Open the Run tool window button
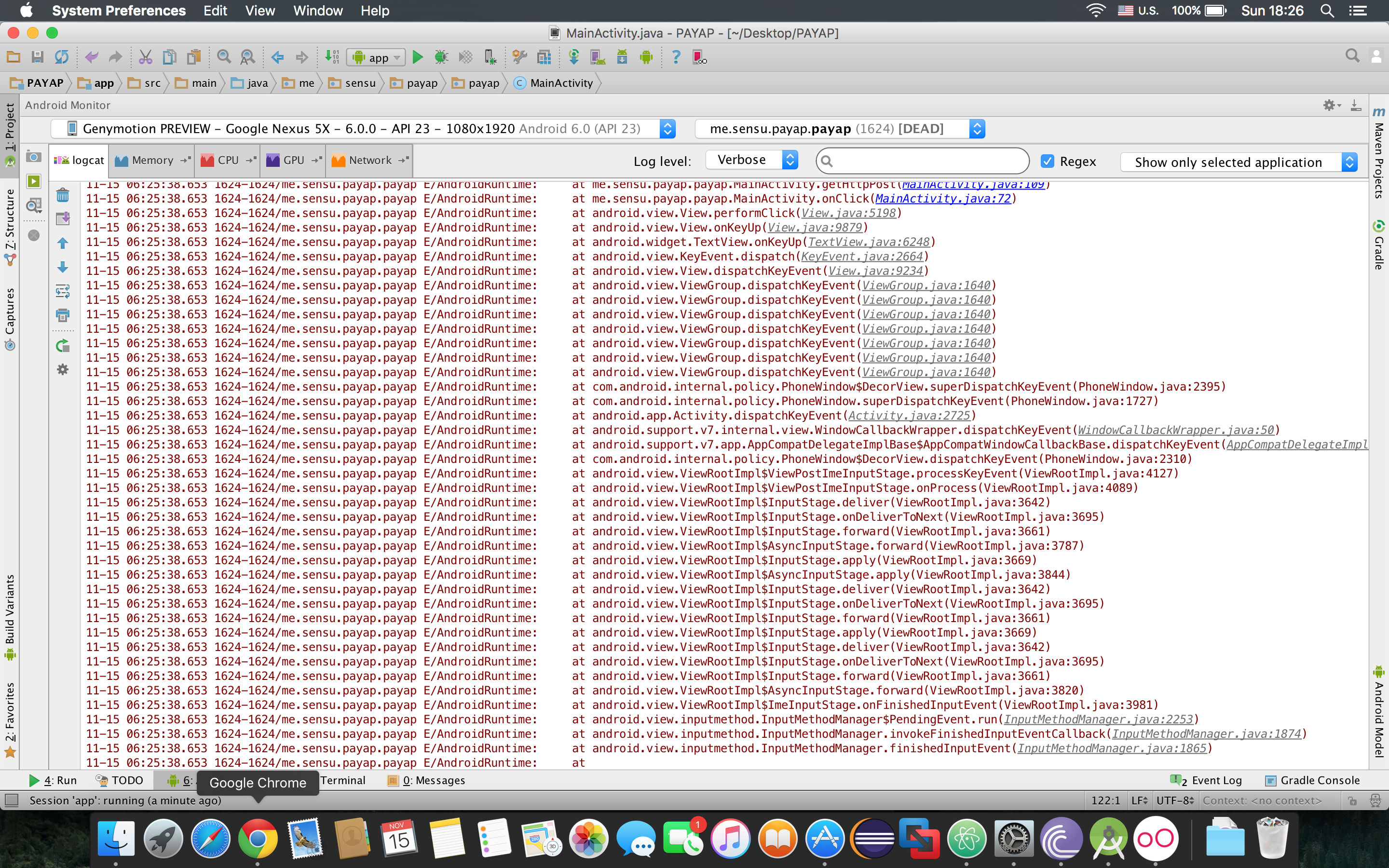The width and height of the screenshot is (1389, 868). point(53,780)
